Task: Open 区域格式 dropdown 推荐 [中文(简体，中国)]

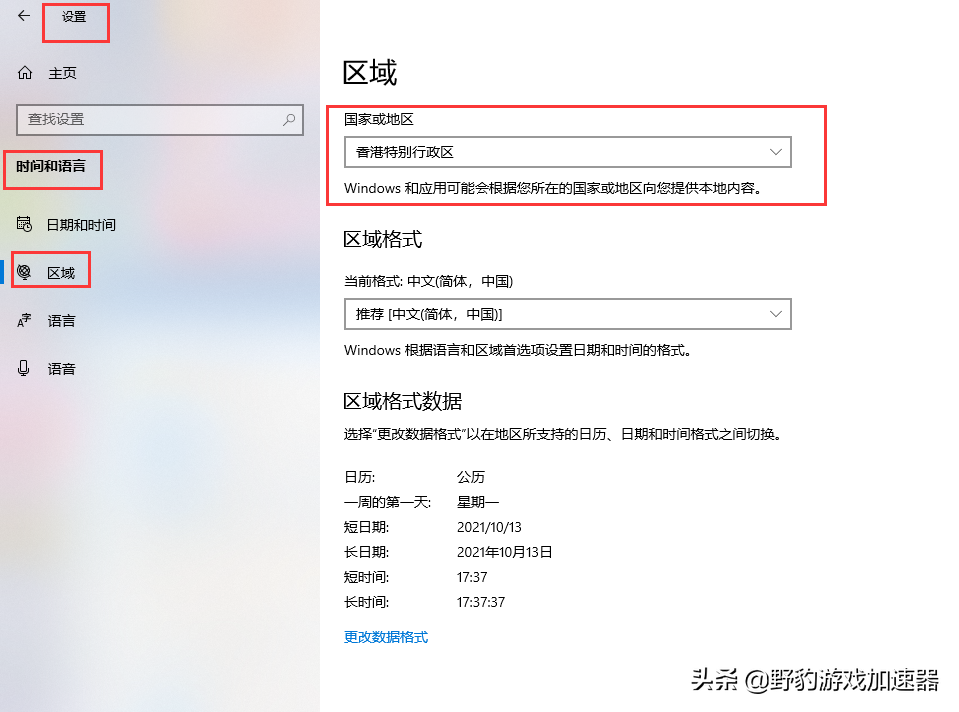Action: point(568,314)
